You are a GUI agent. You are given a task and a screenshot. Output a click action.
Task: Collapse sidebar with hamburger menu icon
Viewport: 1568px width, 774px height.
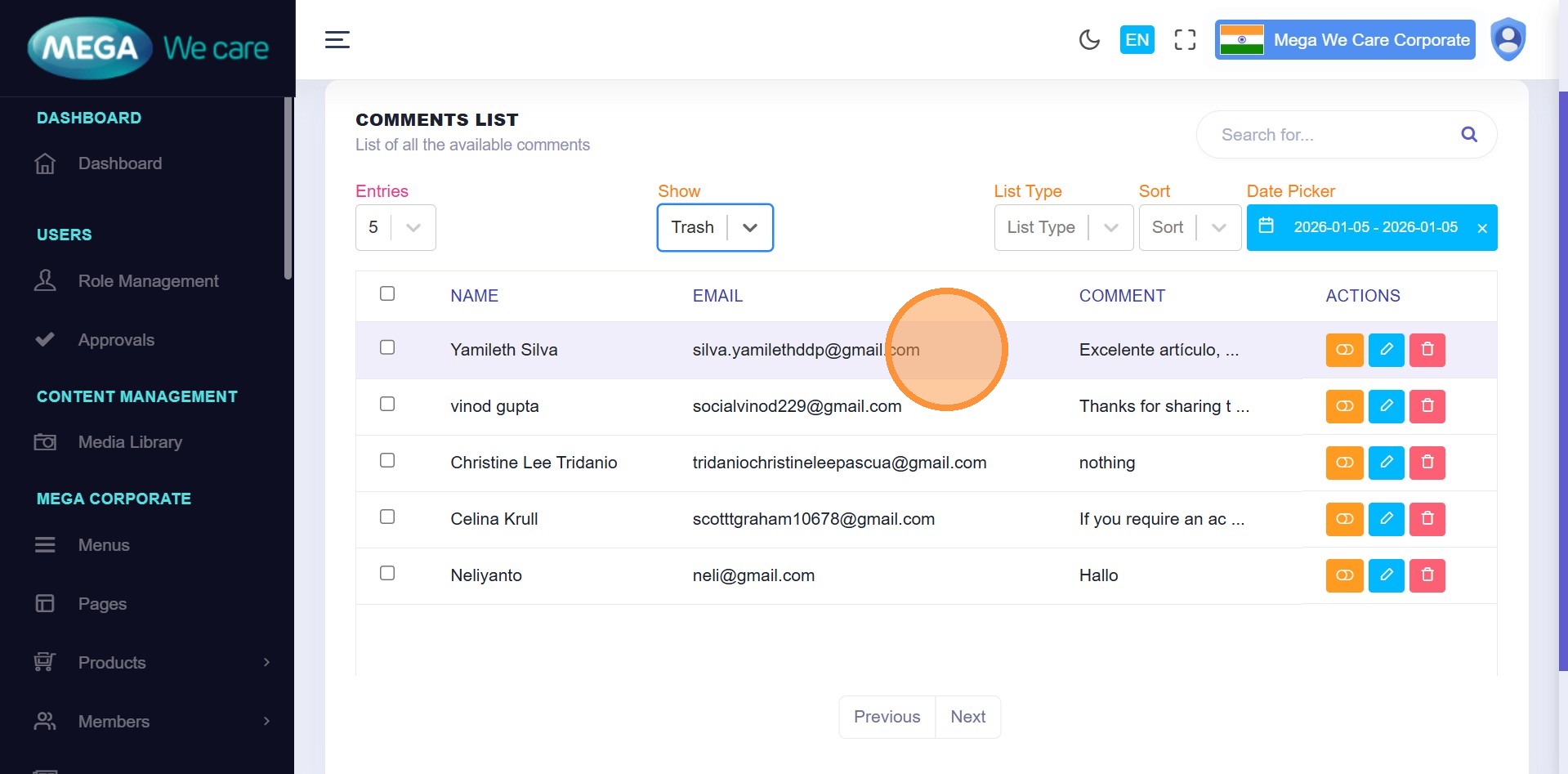pyautogui.click(x=337, y=40)
